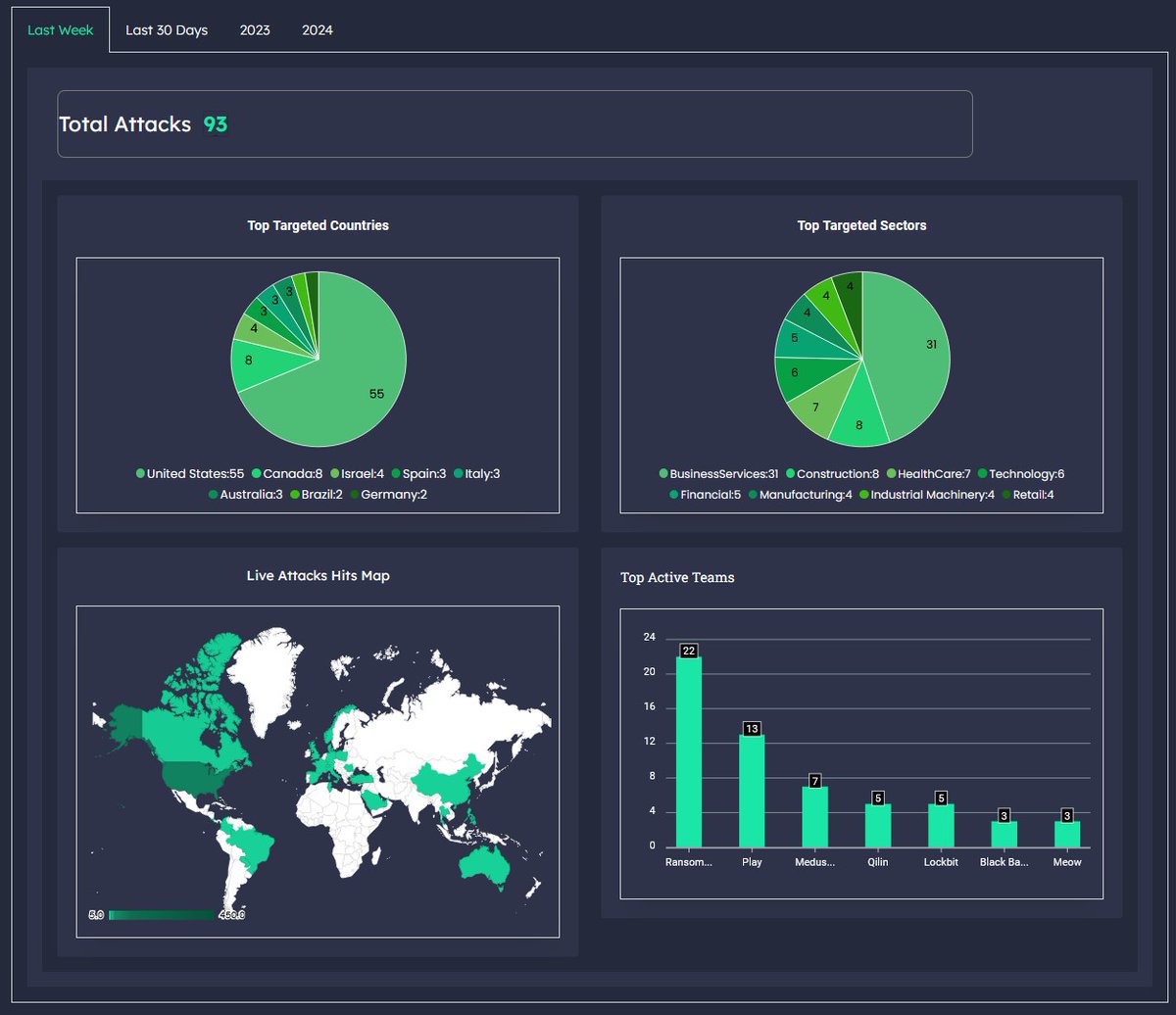The height and width of the screenshot is (1015, 1176).
Task: Click the Qilin bar in Top Active Teams
Action: (x=878, y=825)
